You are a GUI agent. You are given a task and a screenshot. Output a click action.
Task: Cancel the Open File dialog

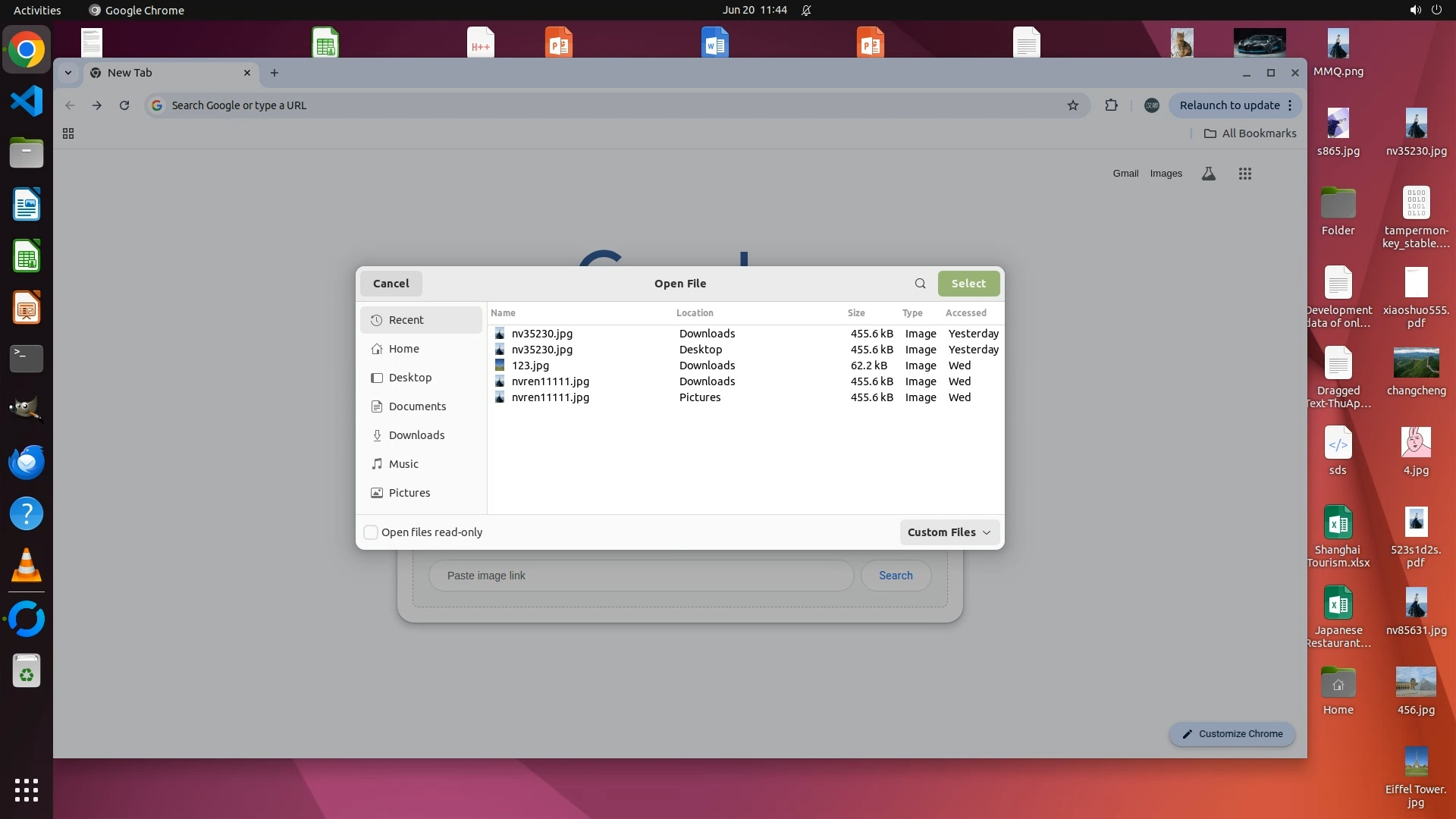[x=391, y=284]
